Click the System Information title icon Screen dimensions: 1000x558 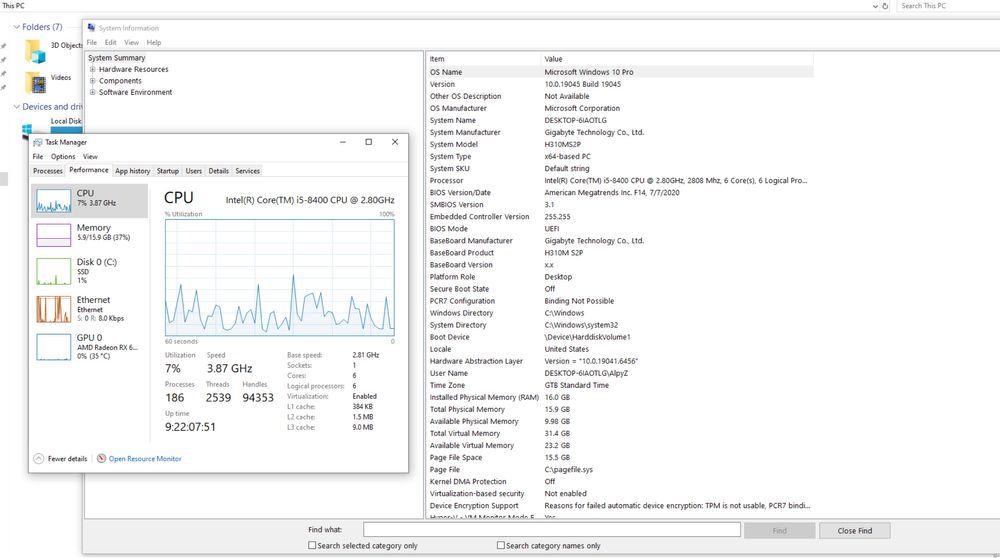pyautogui.click(x=92, y=27)
